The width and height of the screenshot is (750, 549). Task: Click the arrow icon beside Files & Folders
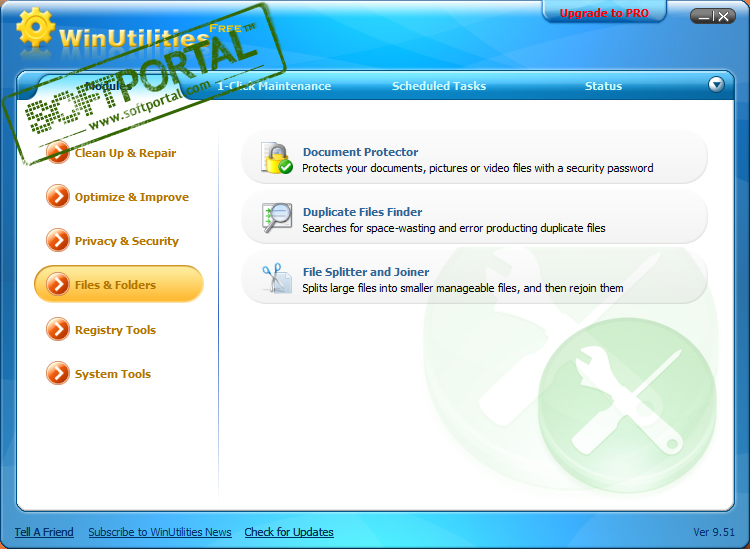[58, 285]
